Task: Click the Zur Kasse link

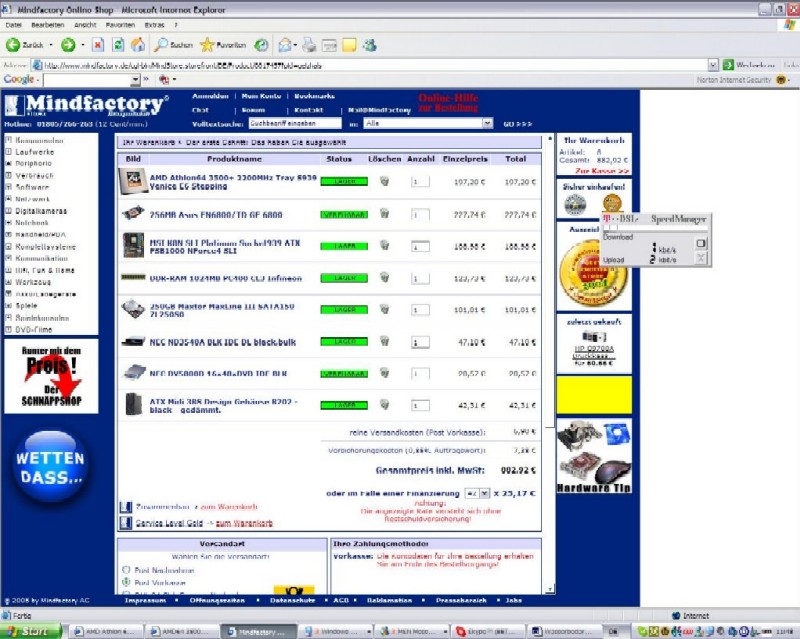Action: pos(602,171)
